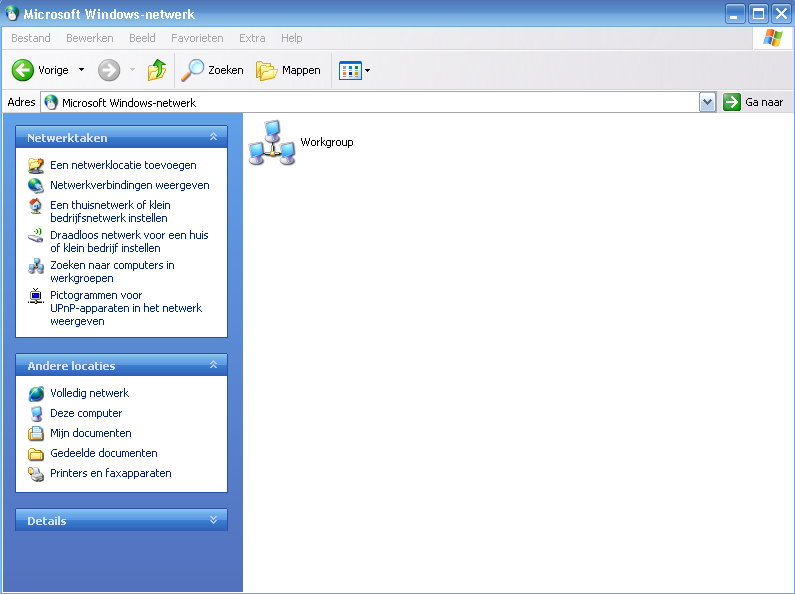
Task: Collapse the Netwerktaken panel
Action: pyautogui.click(x=213, y=137)
